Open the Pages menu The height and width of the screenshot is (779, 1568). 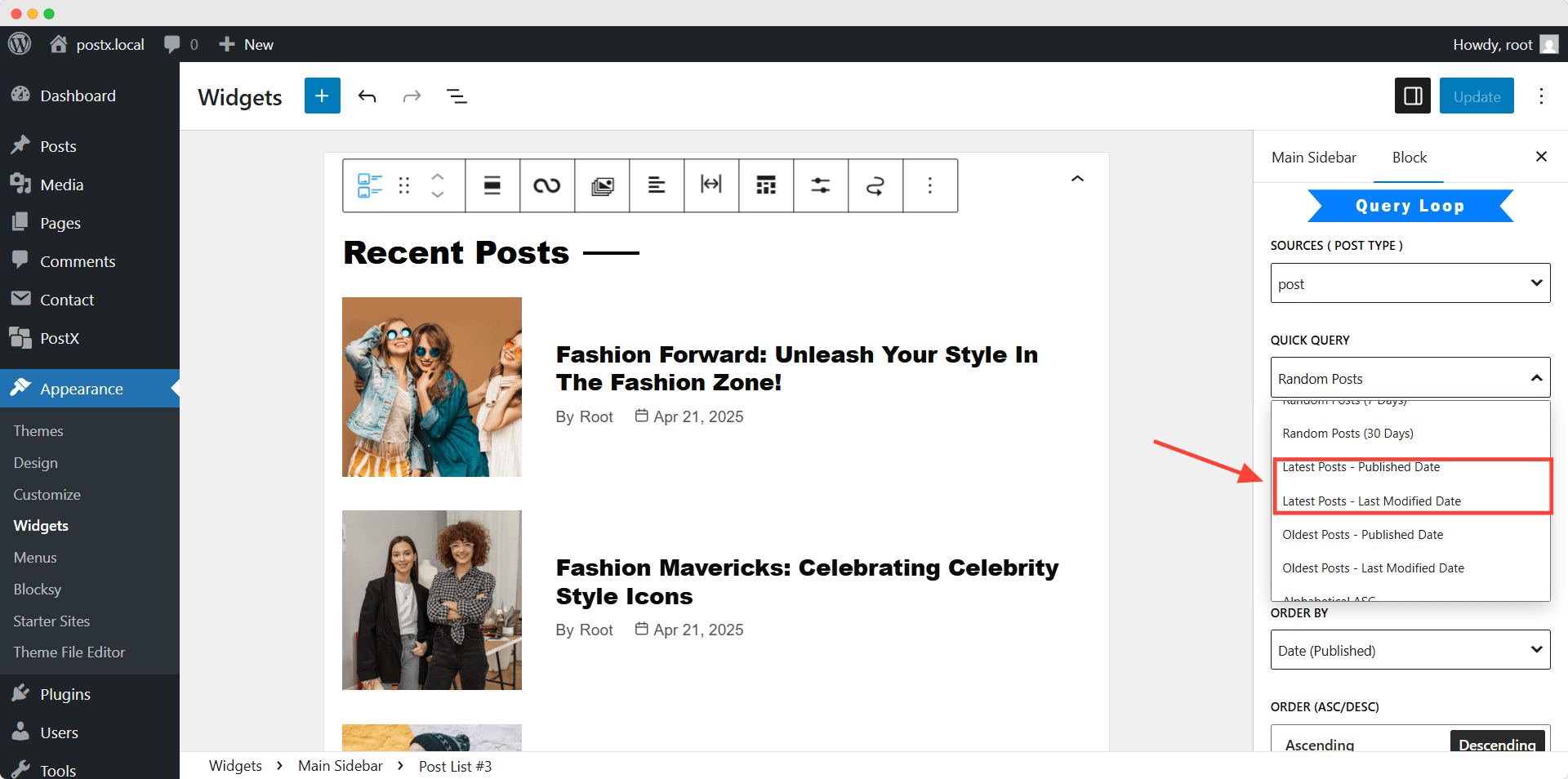point(90,223)
